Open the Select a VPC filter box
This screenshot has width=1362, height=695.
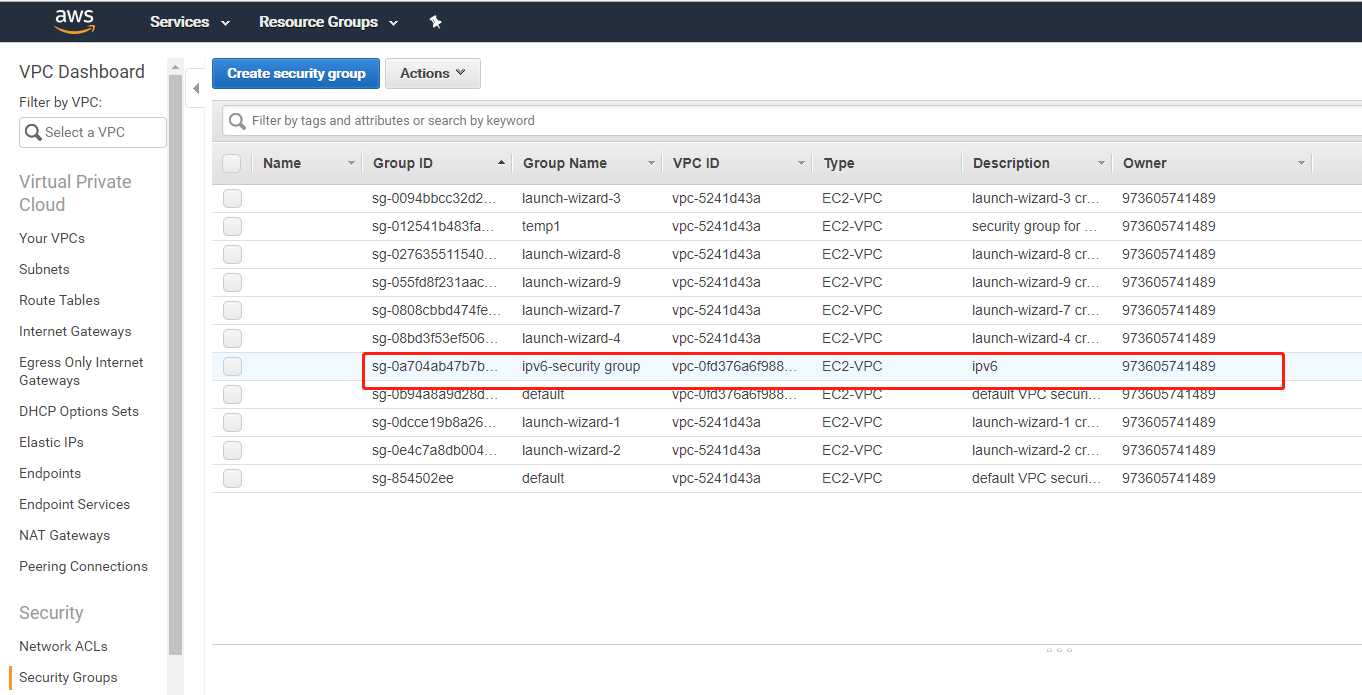(93, 132)
